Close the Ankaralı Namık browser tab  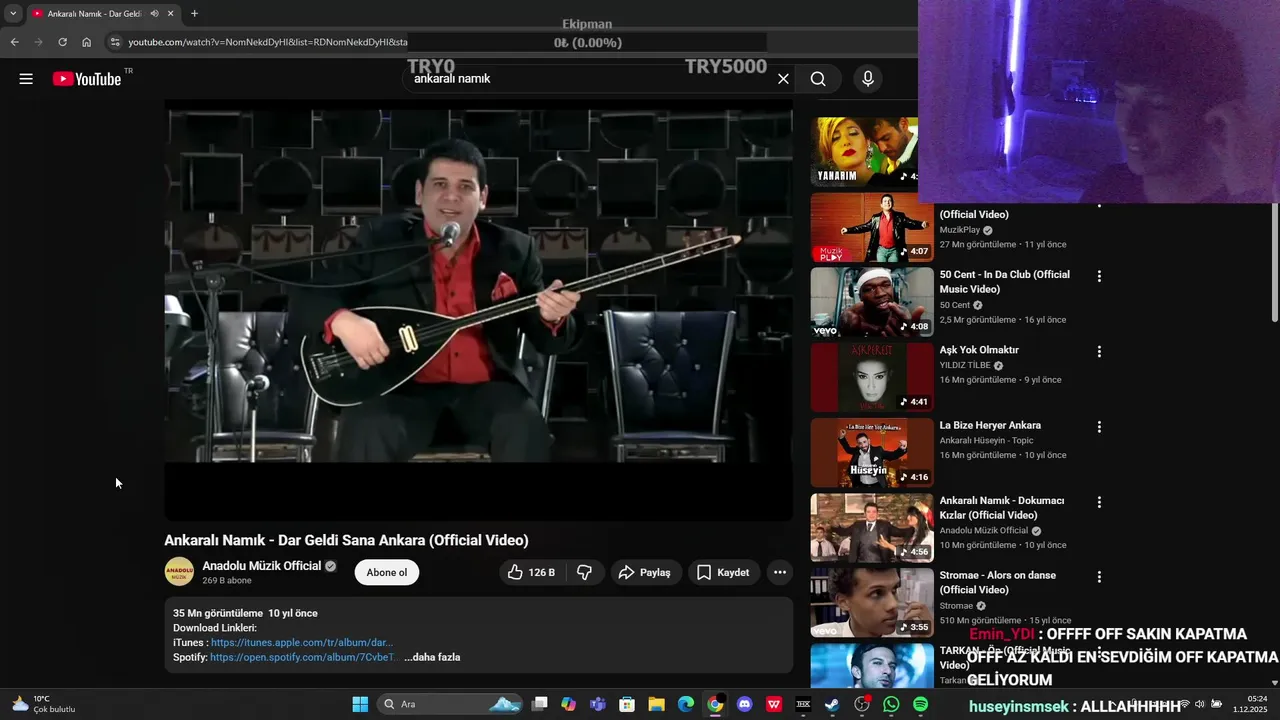point(171,14)
